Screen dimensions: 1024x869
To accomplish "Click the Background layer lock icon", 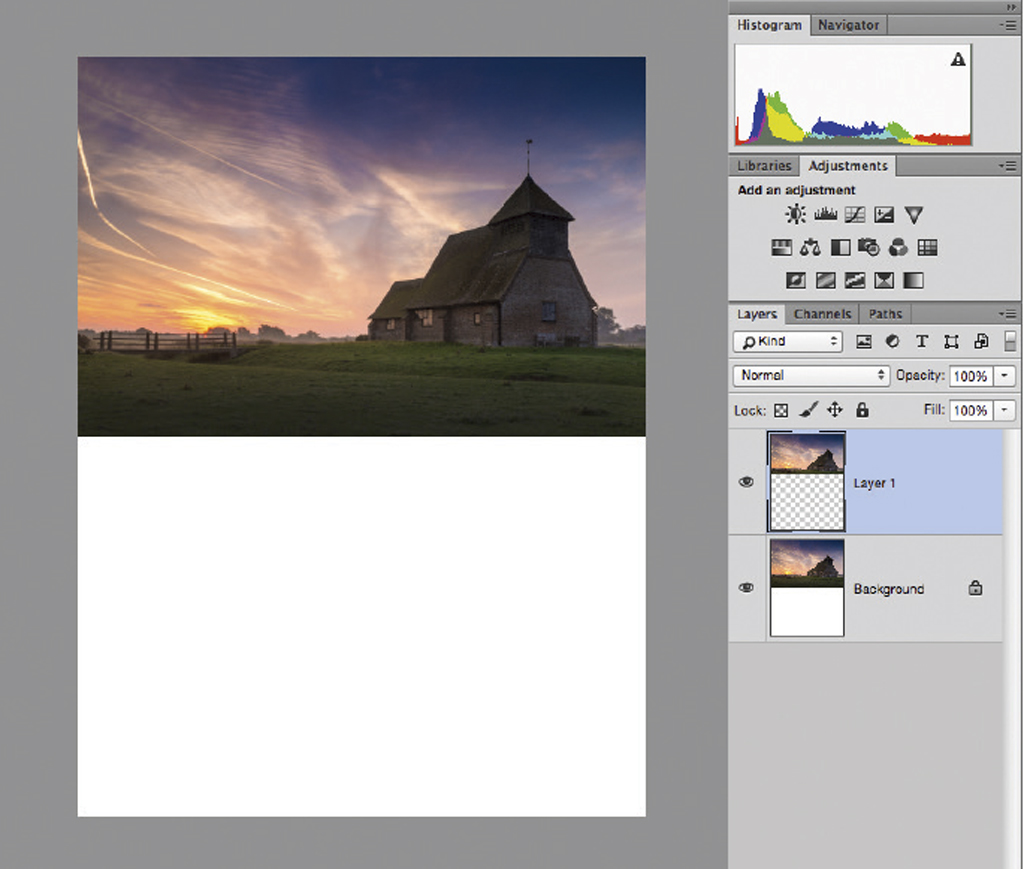I will [975, 588].
